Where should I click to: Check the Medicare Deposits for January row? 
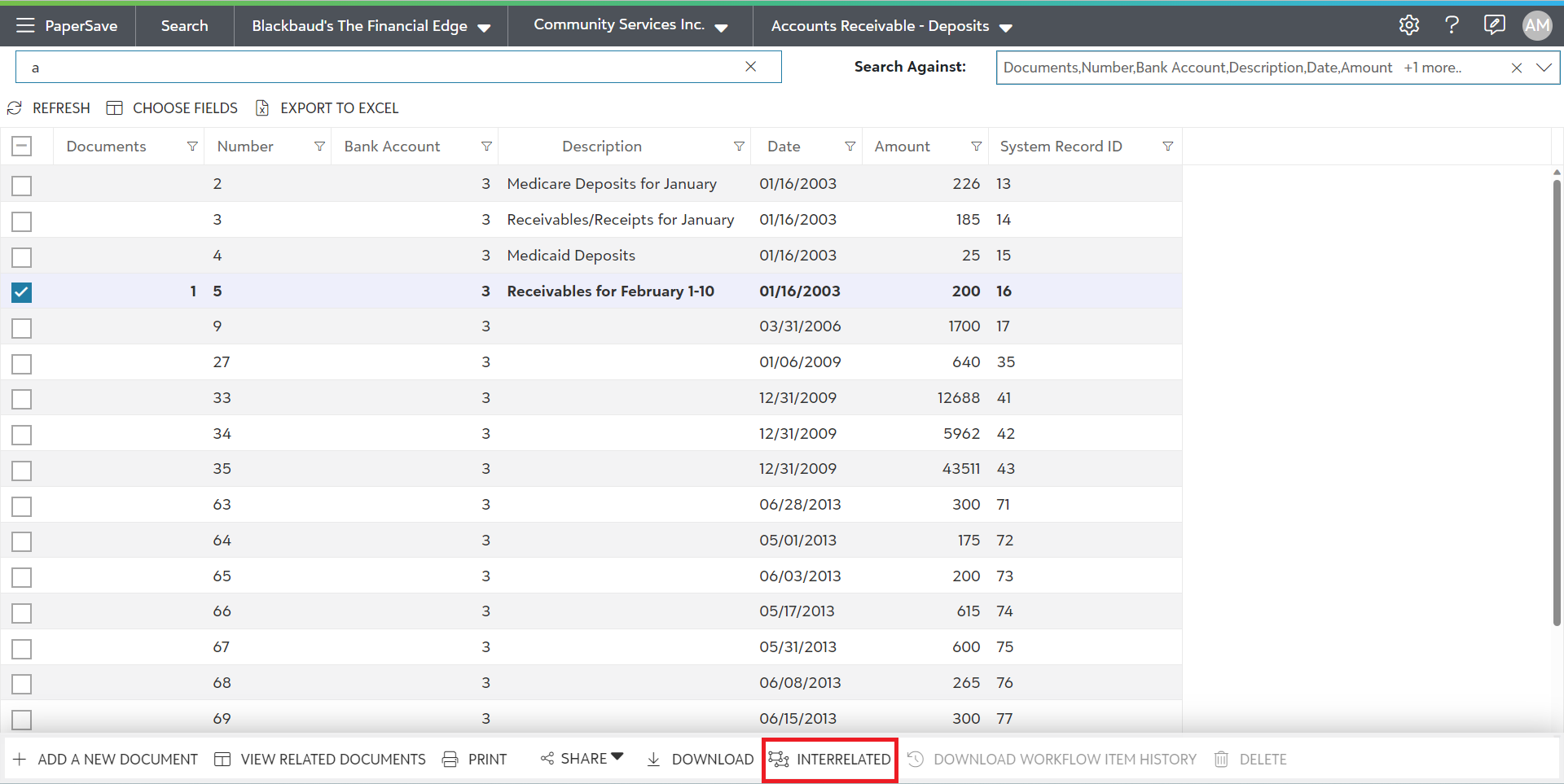coord(22,186)
